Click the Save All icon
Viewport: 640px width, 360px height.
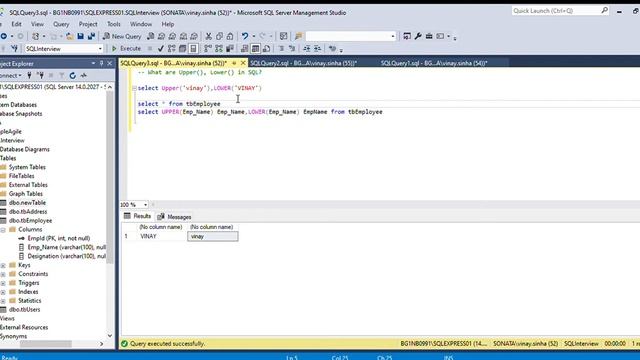tap(91, 36)
